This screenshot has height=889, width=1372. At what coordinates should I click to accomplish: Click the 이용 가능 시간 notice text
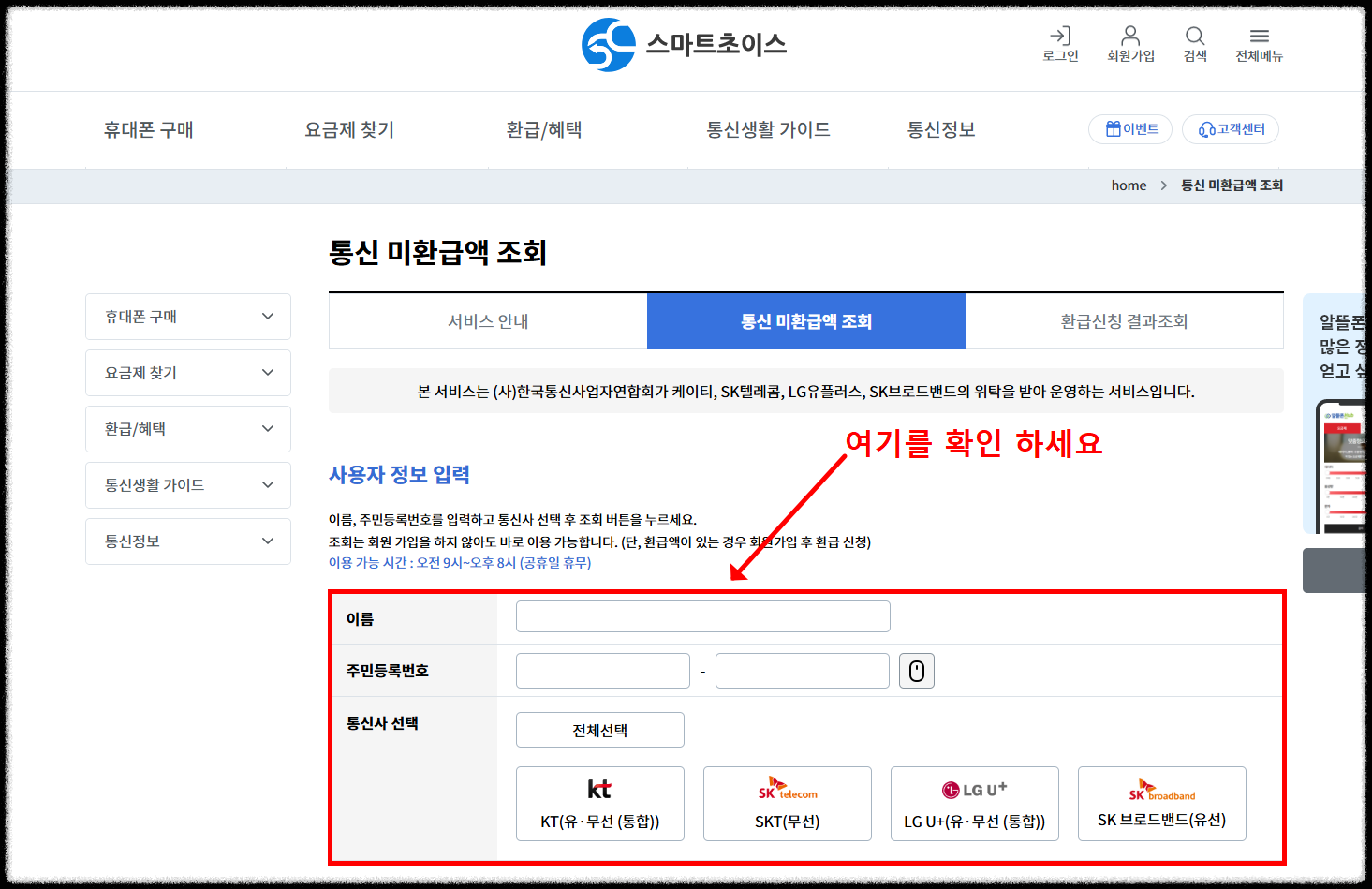[460, 563]
